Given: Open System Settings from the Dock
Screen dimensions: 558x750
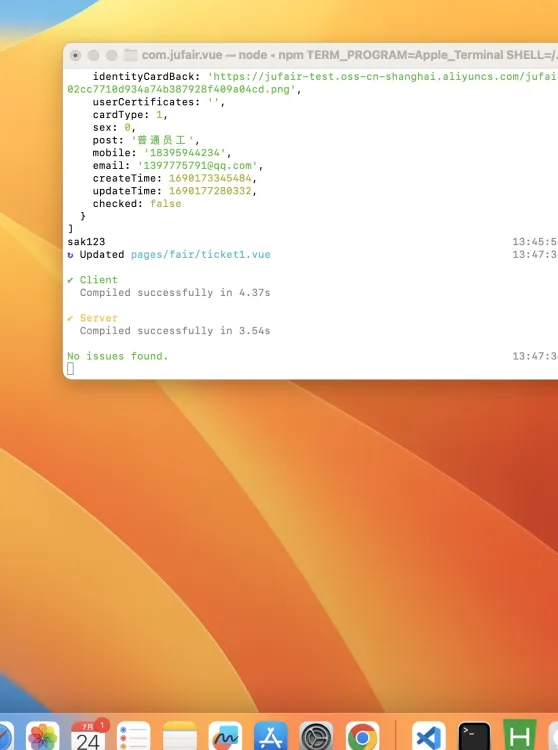Looking at the screenshot, I should [316, 736].
